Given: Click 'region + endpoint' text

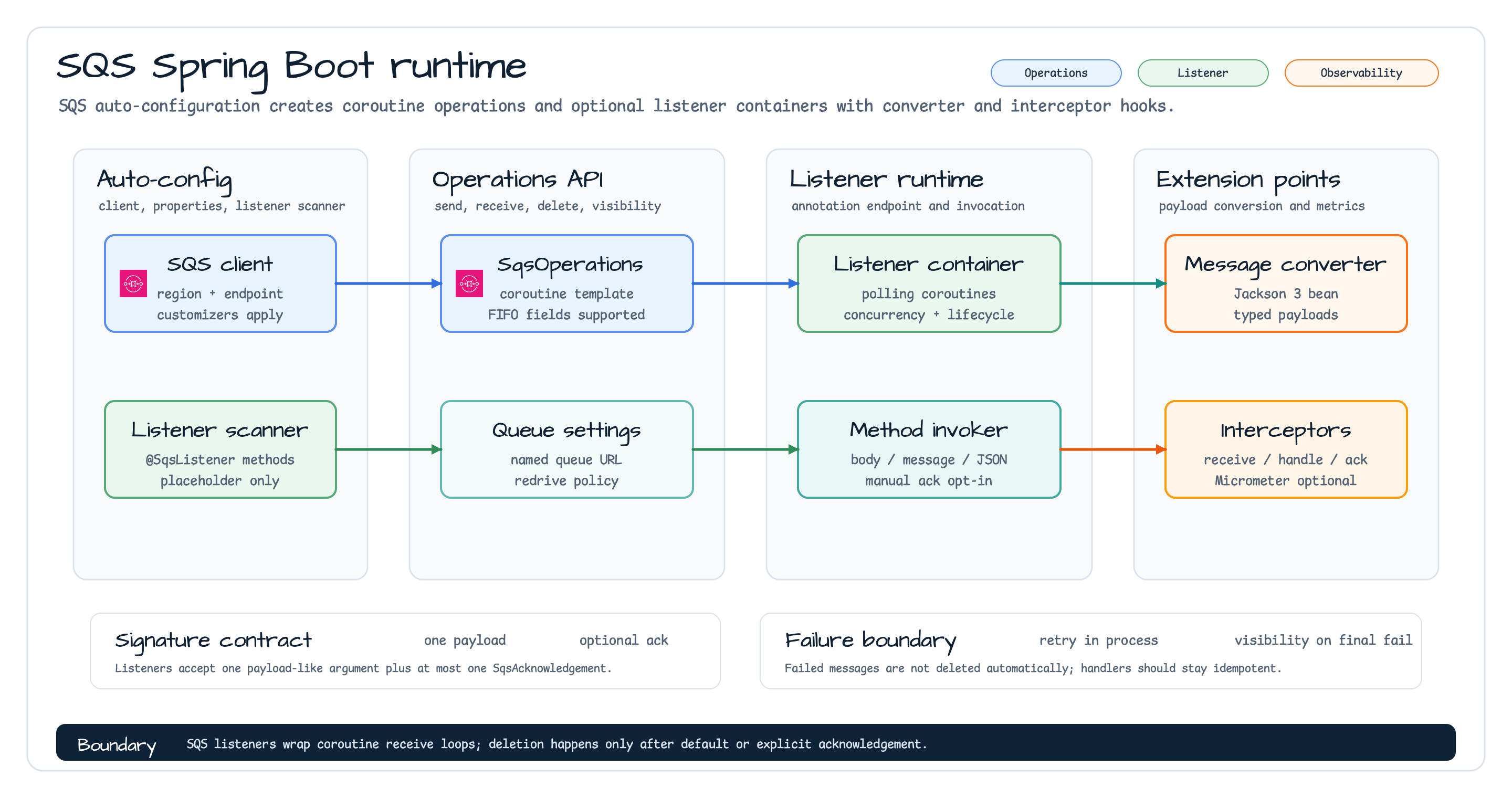Looking at the screenshot, I should (x=219, y=294).
